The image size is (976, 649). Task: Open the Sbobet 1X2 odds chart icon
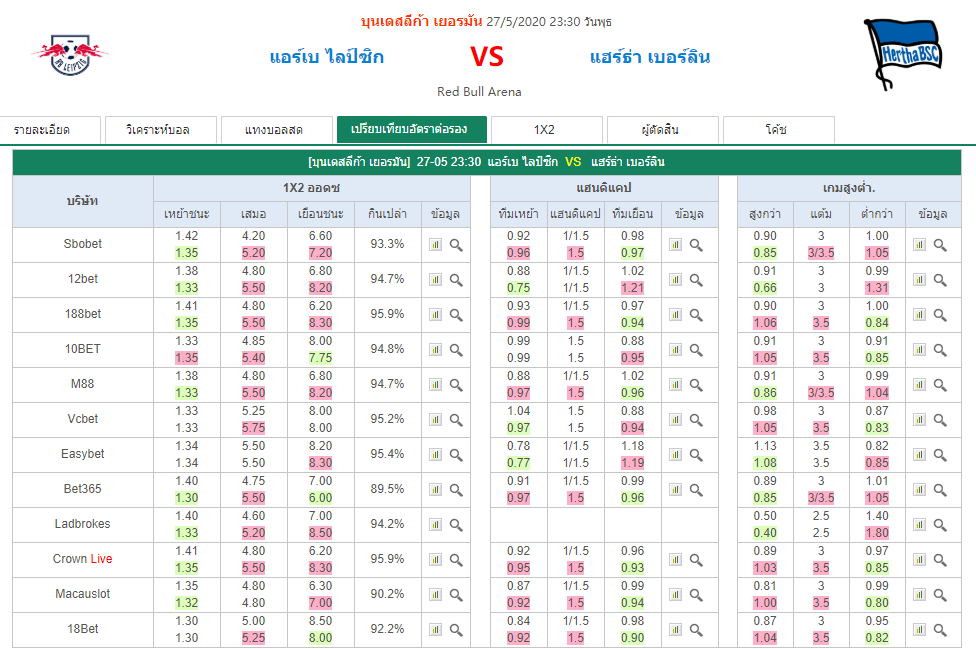point(435,245)
